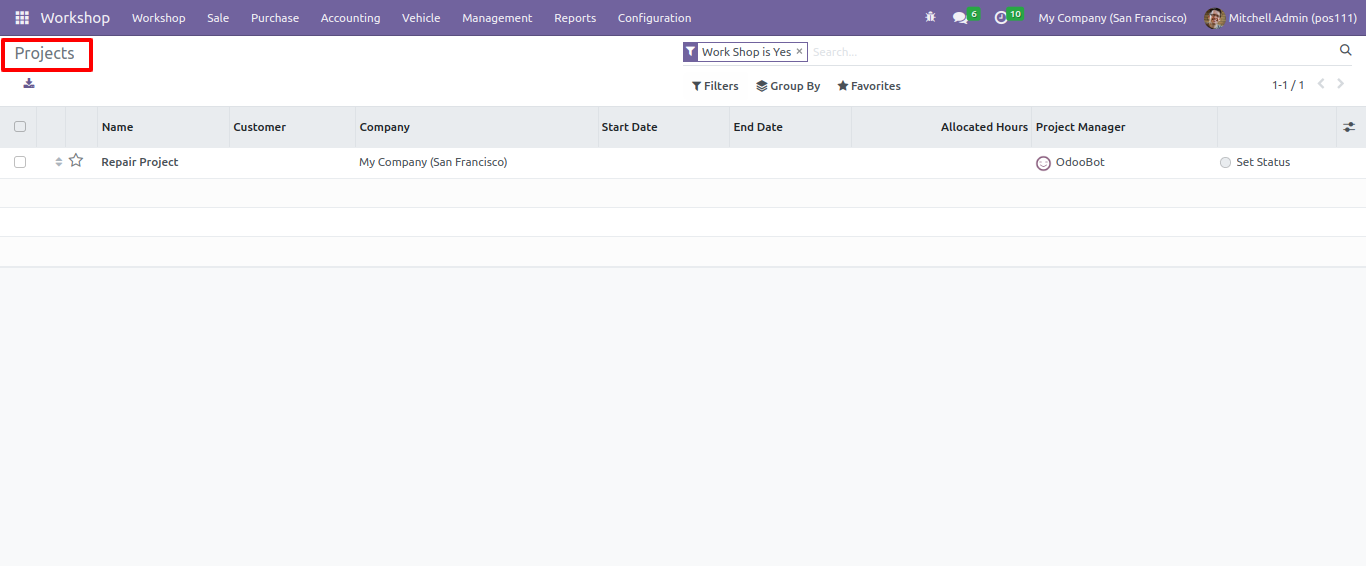Tick the Repair Project row checkbox
1366x566 pixels.
click(20, 162)
